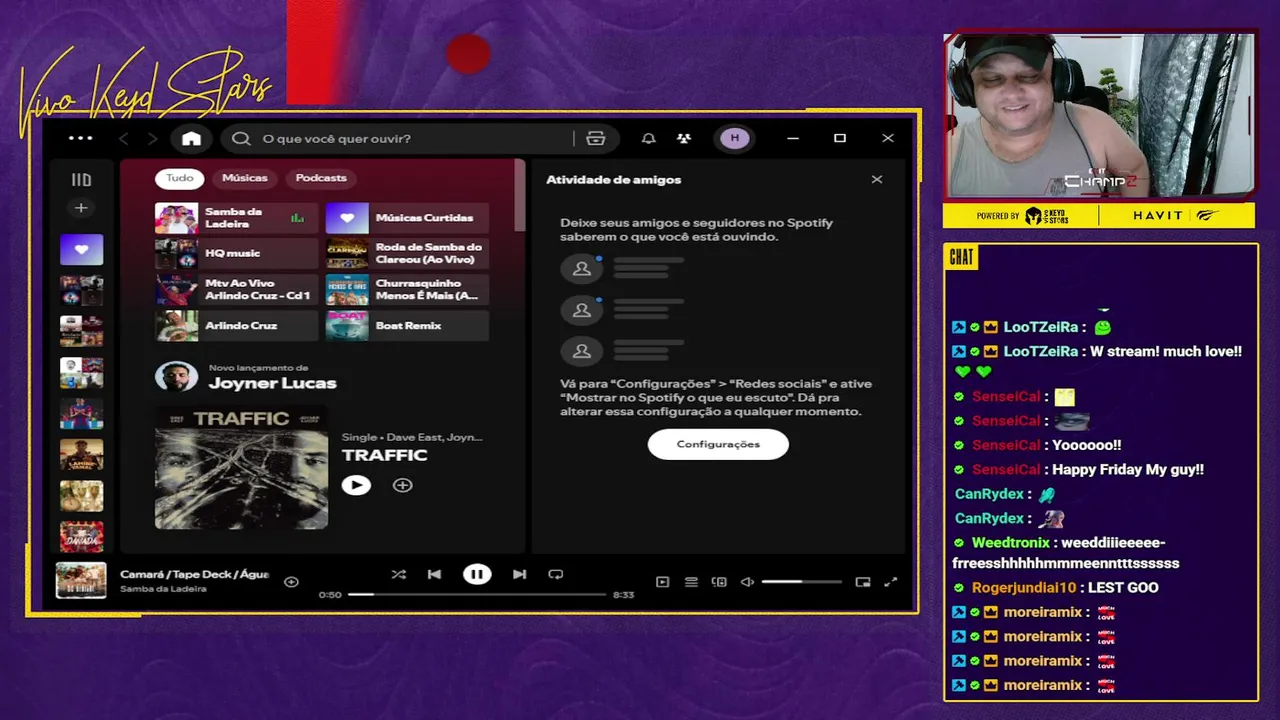
Task: Click now-playing cover thumbnail
Action: [x=81, y=580]
